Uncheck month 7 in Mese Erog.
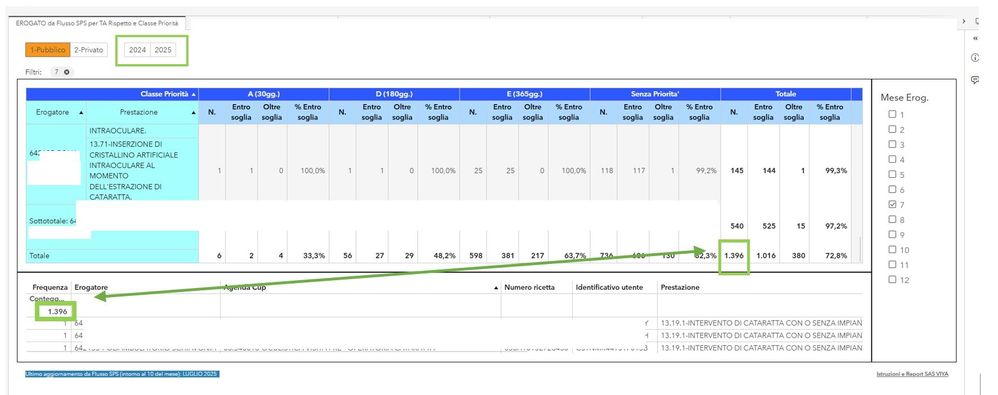Viewport: 998px width, 395px height. tap(892, 204)
